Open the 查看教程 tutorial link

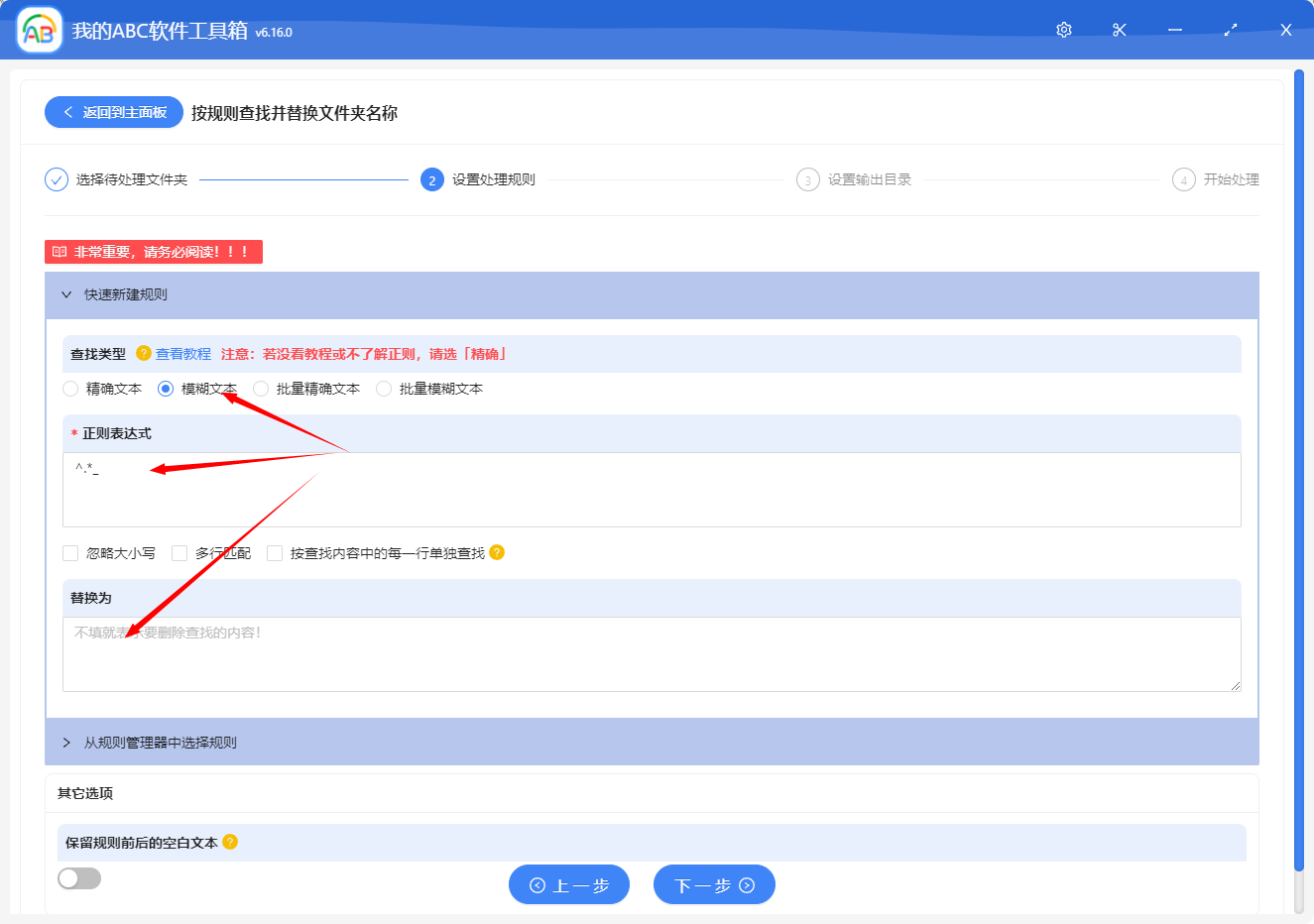(185, 354)
